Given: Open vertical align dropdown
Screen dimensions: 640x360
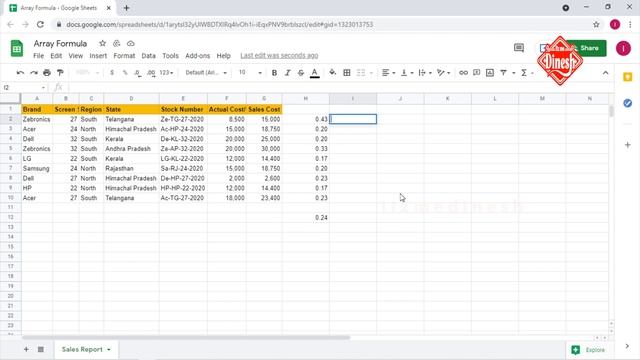Looking at the screenshot, I should coord(407,73).
